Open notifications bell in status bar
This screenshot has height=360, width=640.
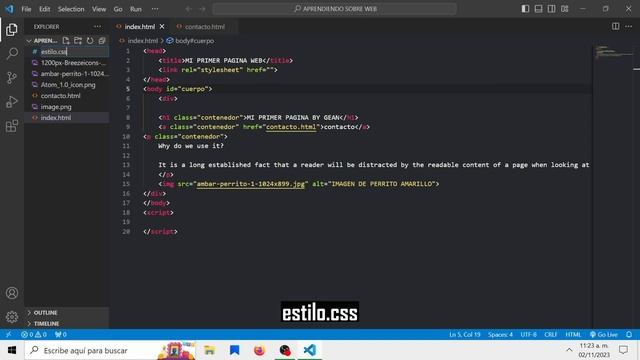[629, 334]
